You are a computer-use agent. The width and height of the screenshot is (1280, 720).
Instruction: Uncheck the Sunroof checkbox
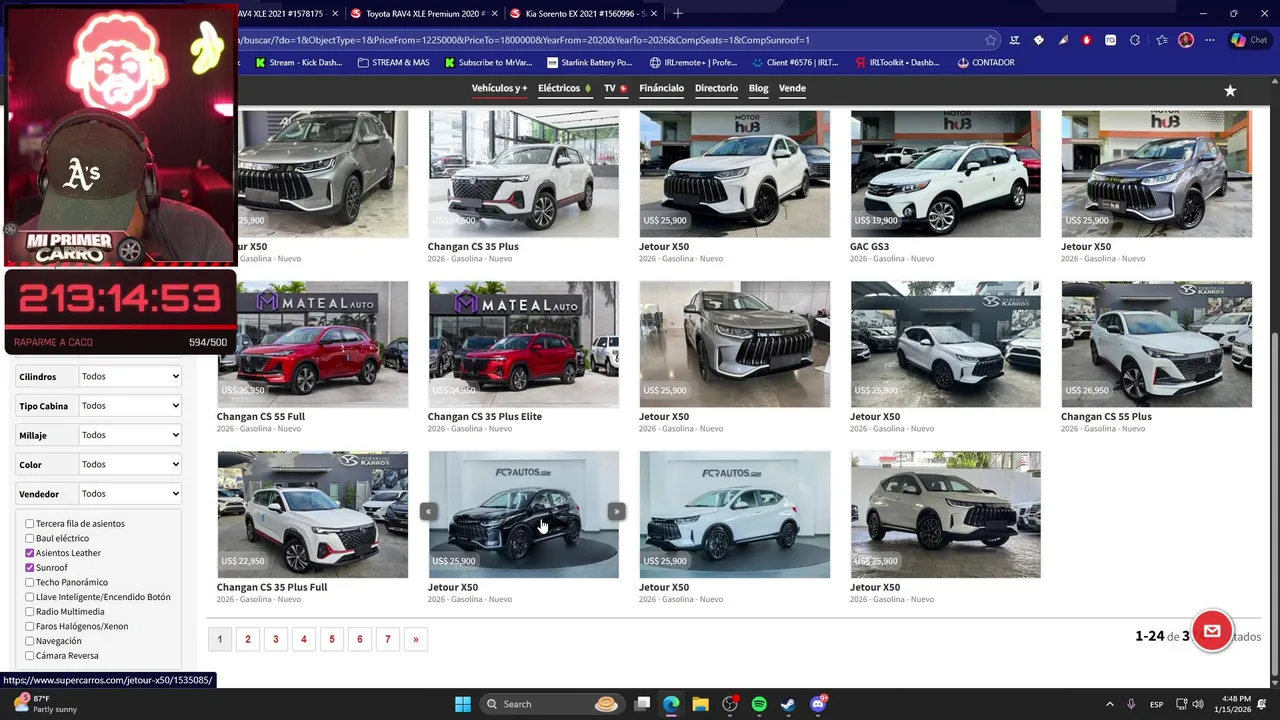pyautogui.click(x=30, y=568)
